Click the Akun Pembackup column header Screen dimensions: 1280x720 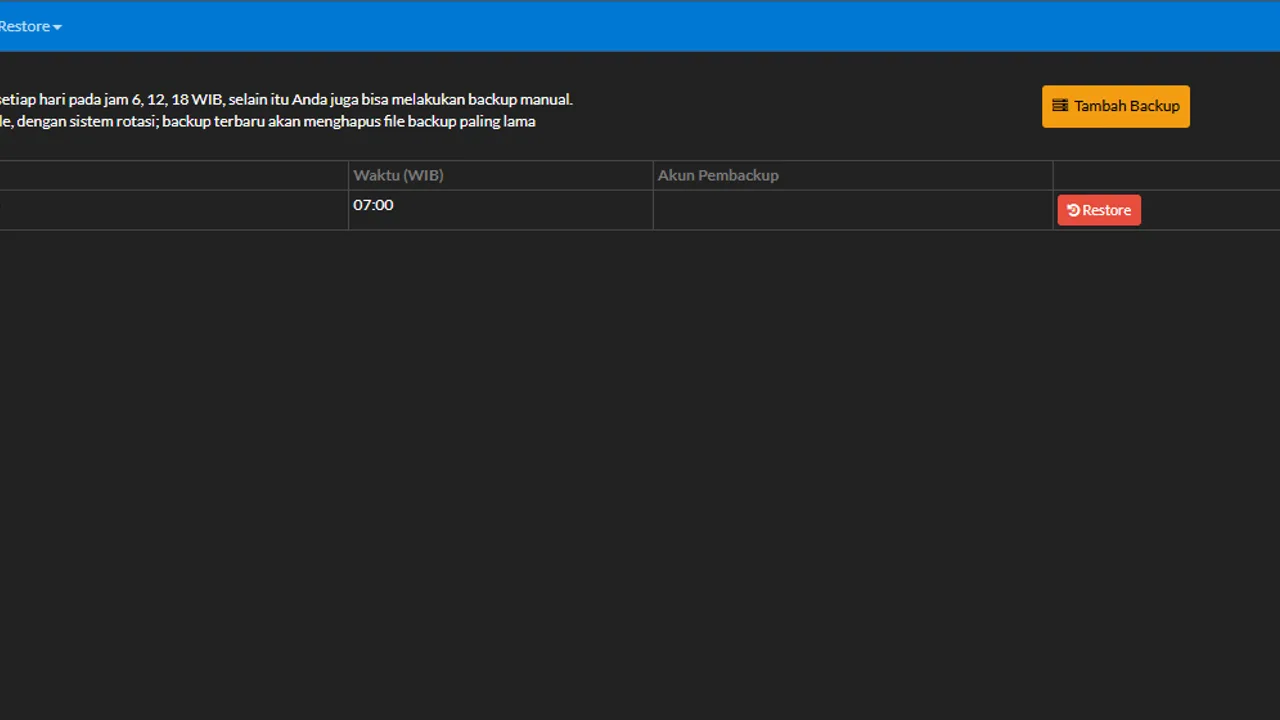pos(853,175)
